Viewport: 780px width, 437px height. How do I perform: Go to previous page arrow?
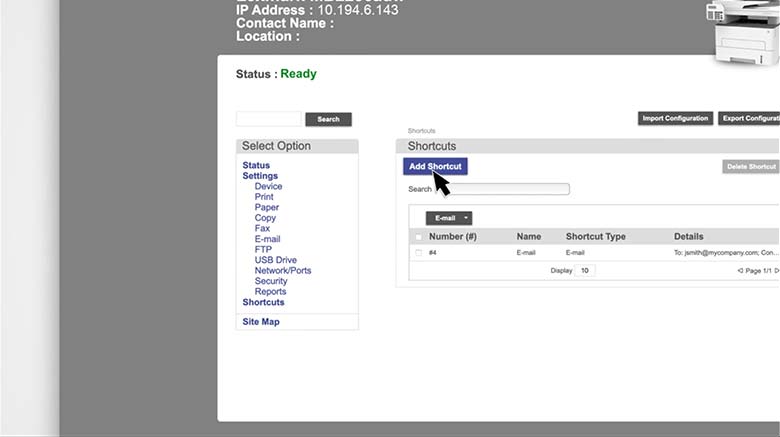point(740,271)
